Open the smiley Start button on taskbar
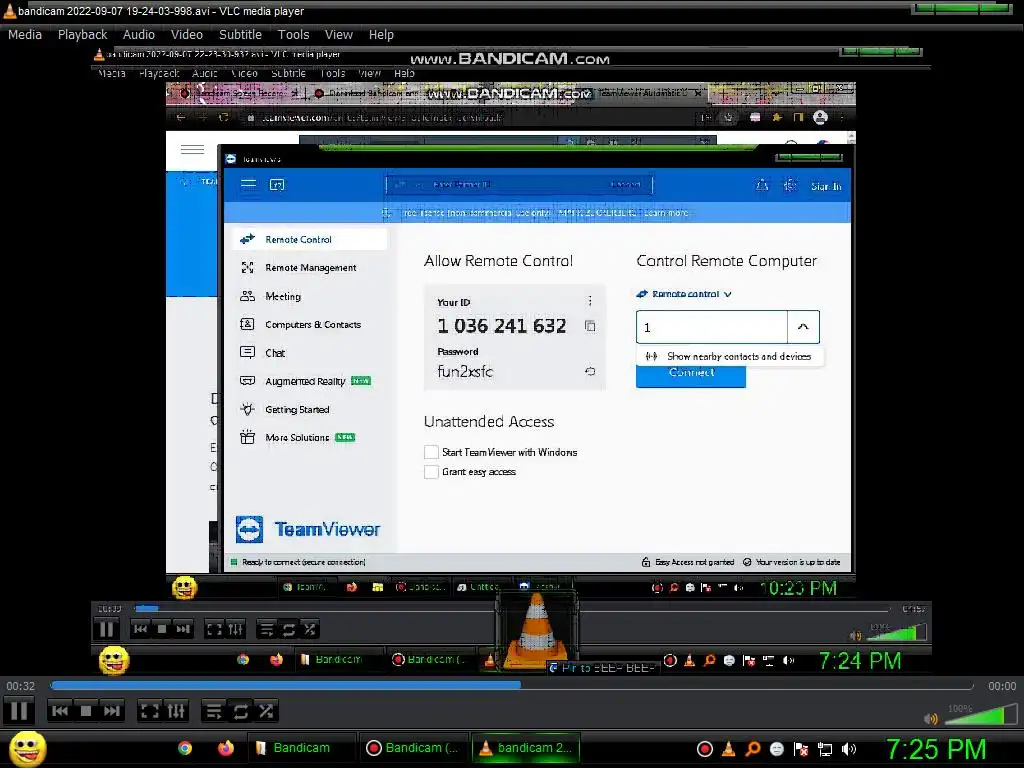Image resolution: width=1024 pixels, height=768 pixels. 27,748
